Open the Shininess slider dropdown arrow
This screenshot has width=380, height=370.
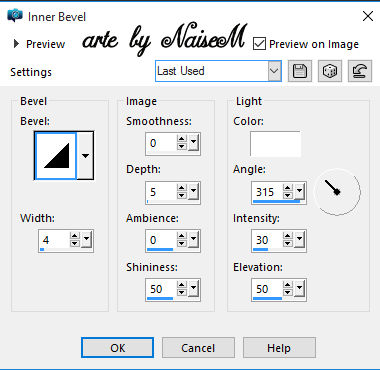193,288
